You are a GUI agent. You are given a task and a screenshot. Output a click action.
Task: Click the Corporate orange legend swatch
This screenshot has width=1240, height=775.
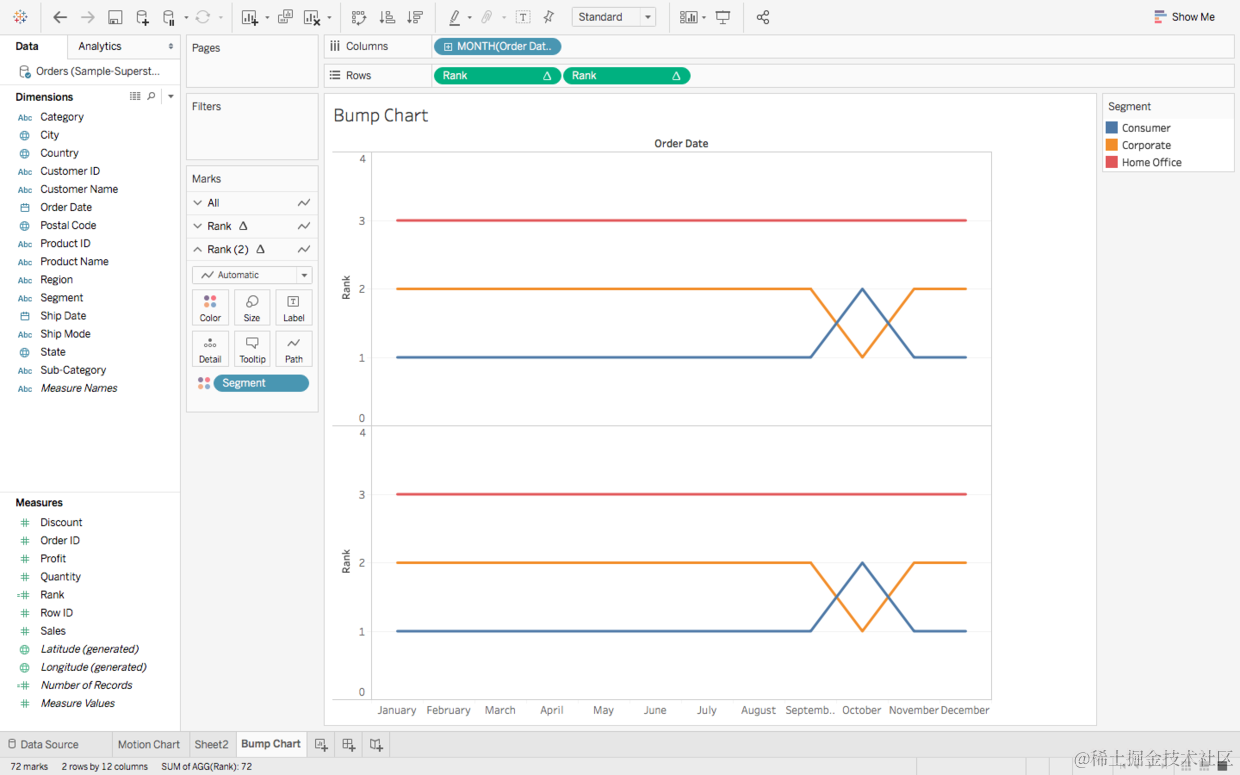[1111, 145]
